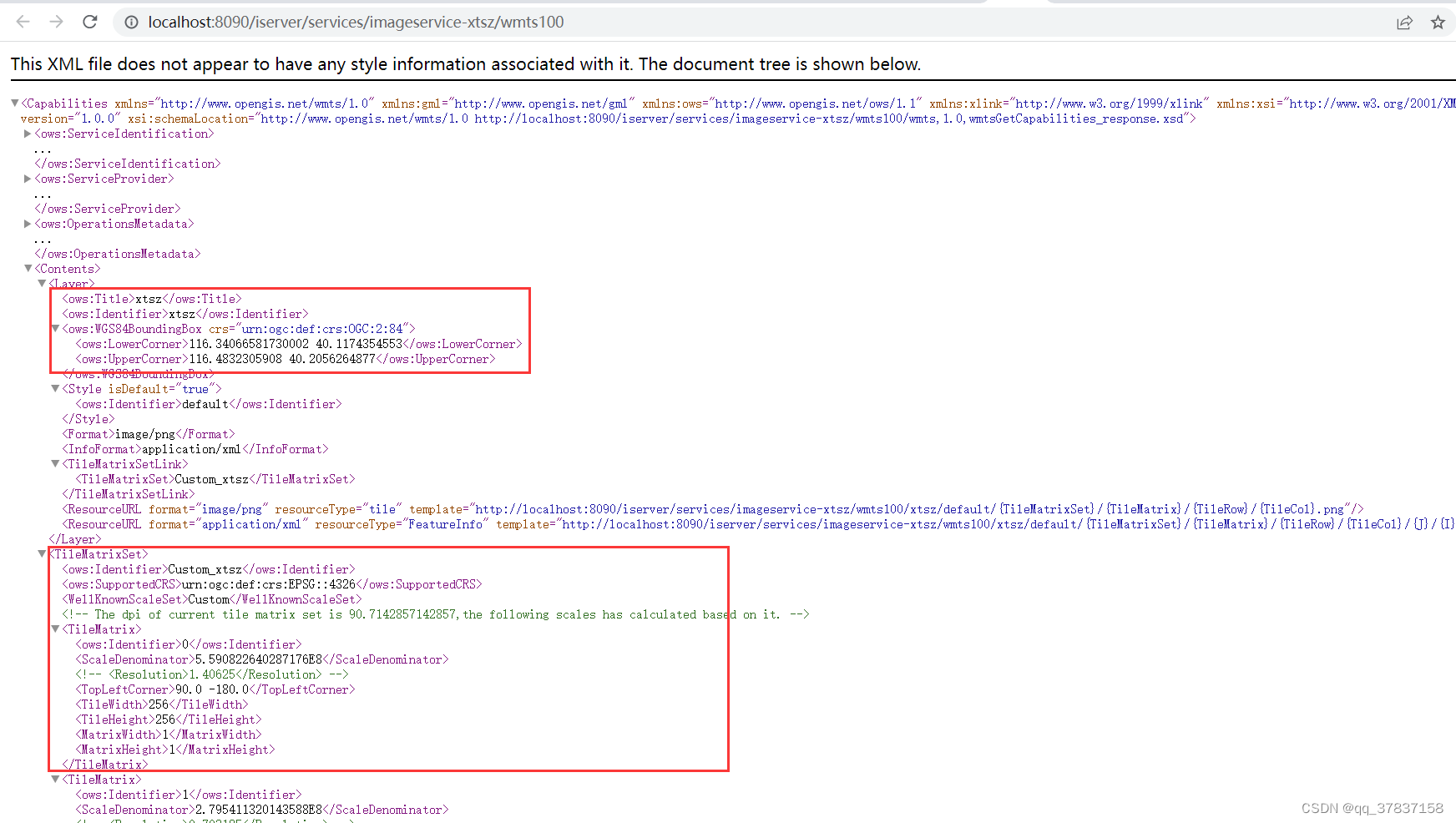The image size is (1456, 823).
Task: Select the Resolution 1.40625 comment line
Action: pos(212,674)
